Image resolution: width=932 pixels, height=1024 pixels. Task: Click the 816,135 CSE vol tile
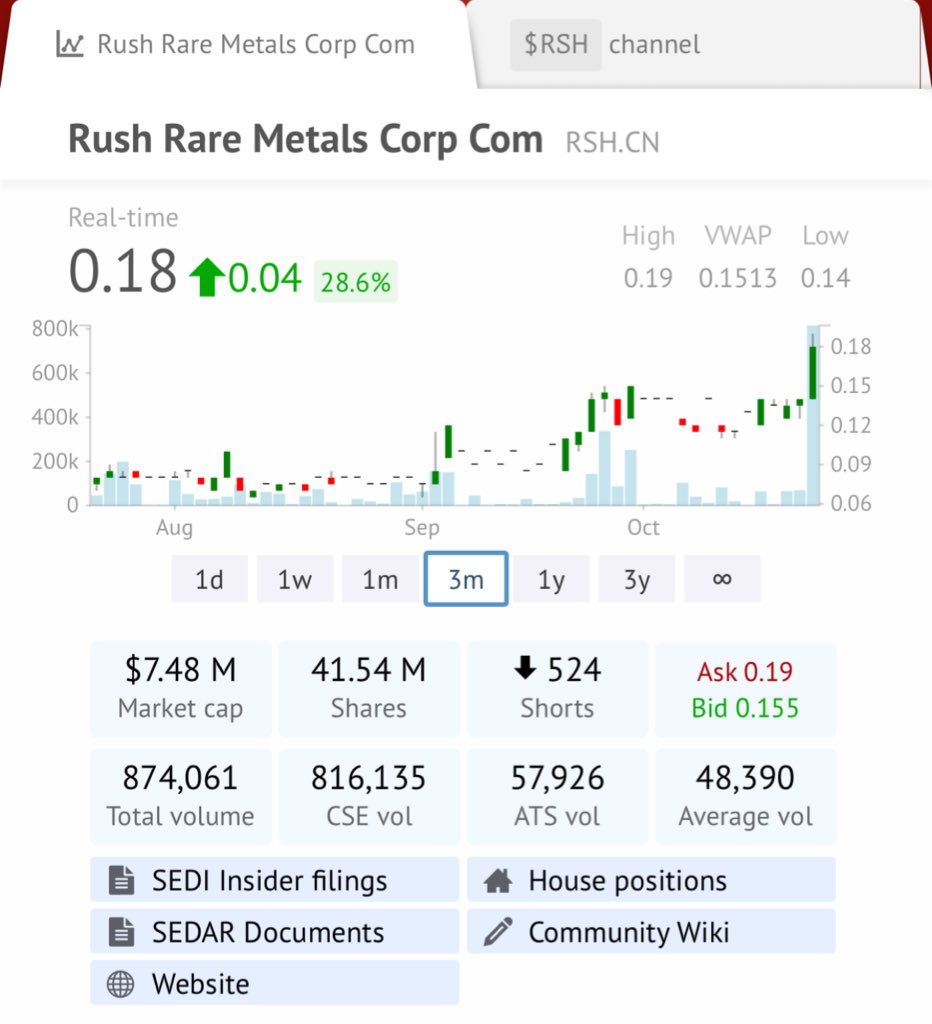click(x=369, y=797)
